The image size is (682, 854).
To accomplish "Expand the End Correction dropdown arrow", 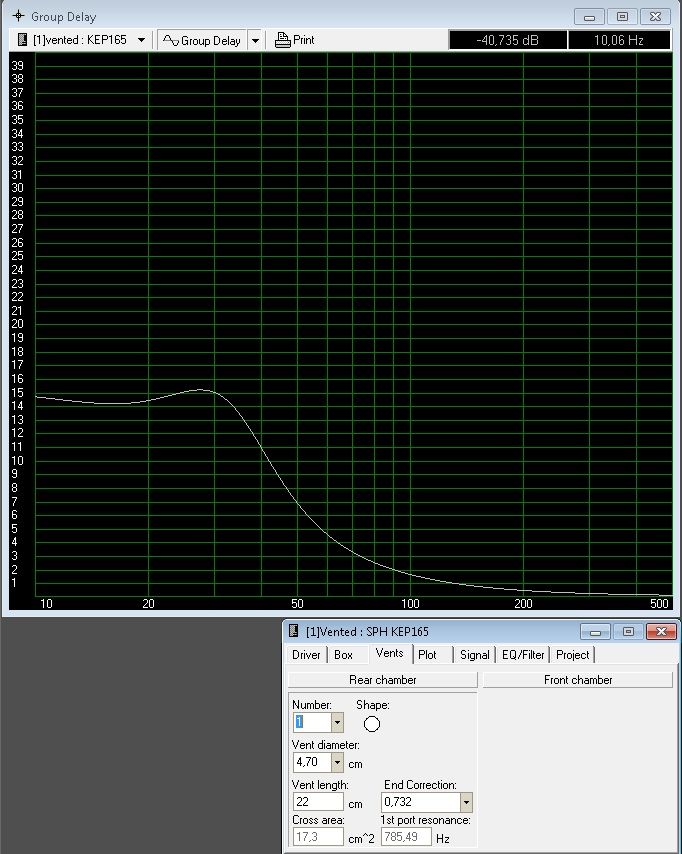I will pyautogui.click(x=466, y=802).
